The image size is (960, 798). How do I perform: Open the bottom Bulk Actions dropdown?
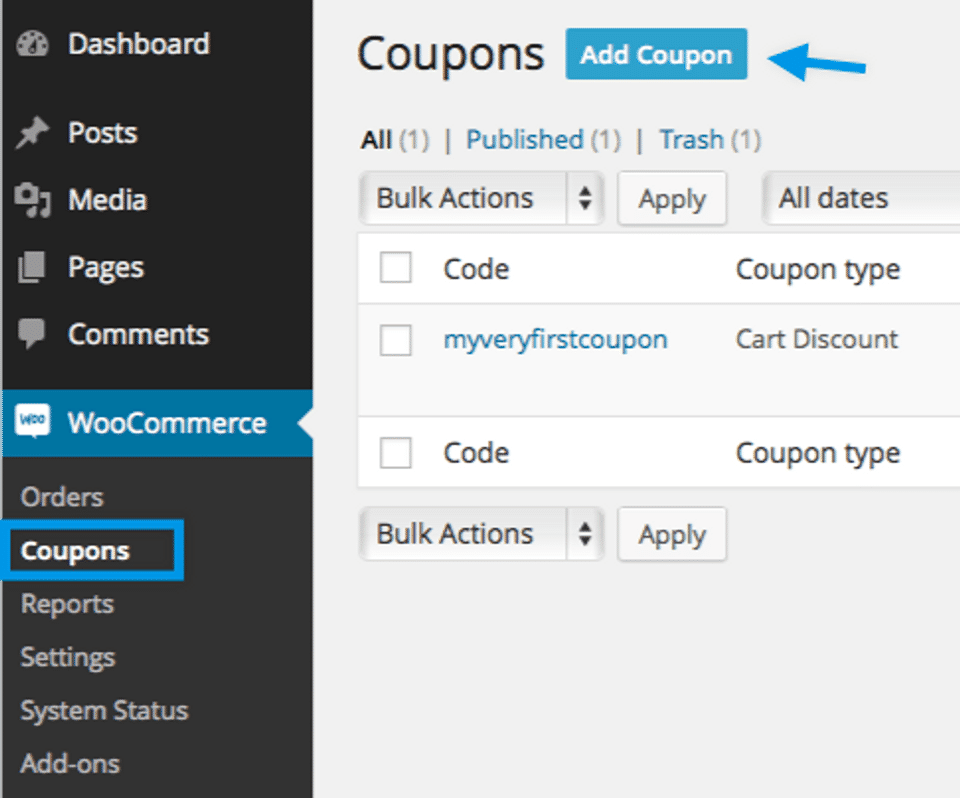click(x=481, y=534)
